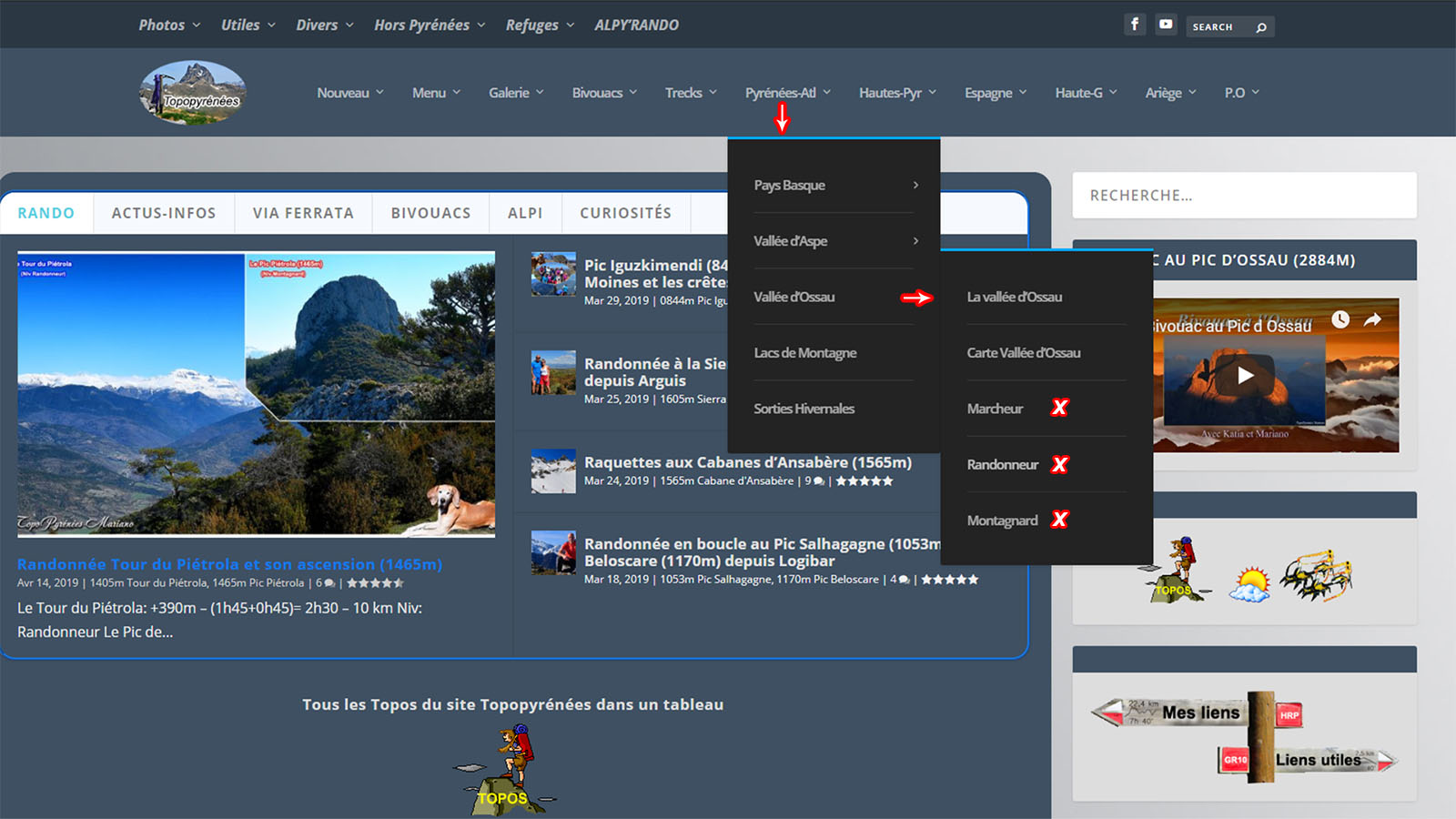1456x819 pixels.
Task: Expand the Photos top menu
Action: 169,25
